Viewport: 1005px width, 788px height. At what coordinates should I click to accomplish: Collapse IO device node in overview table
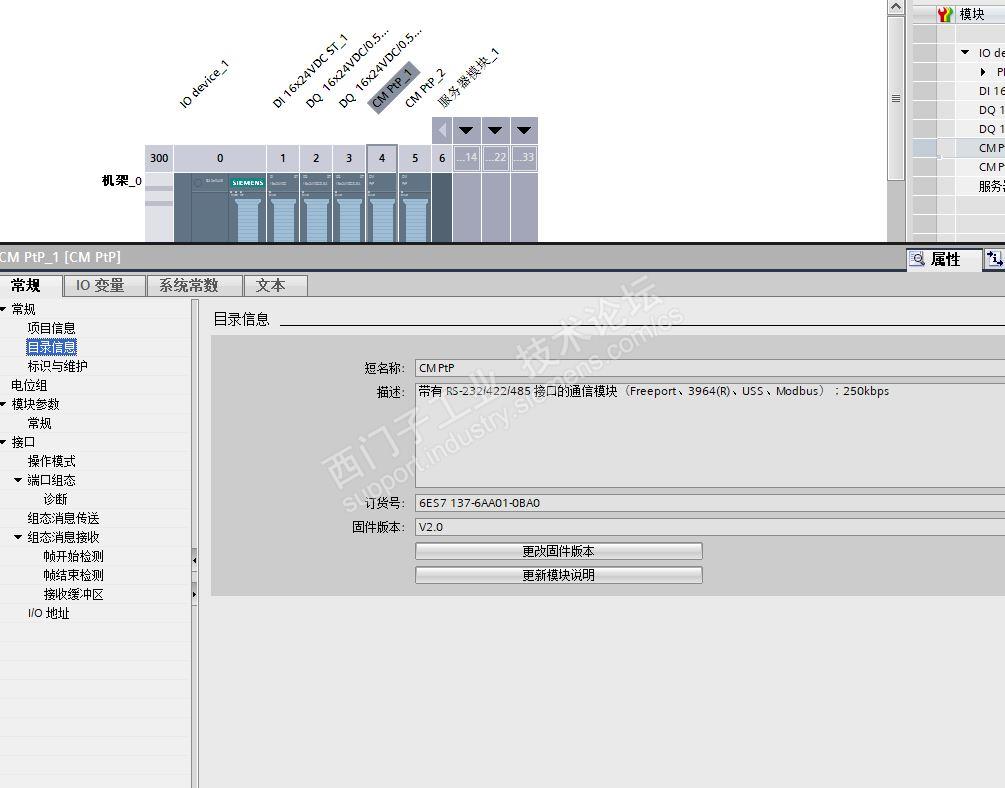[965, 53]
